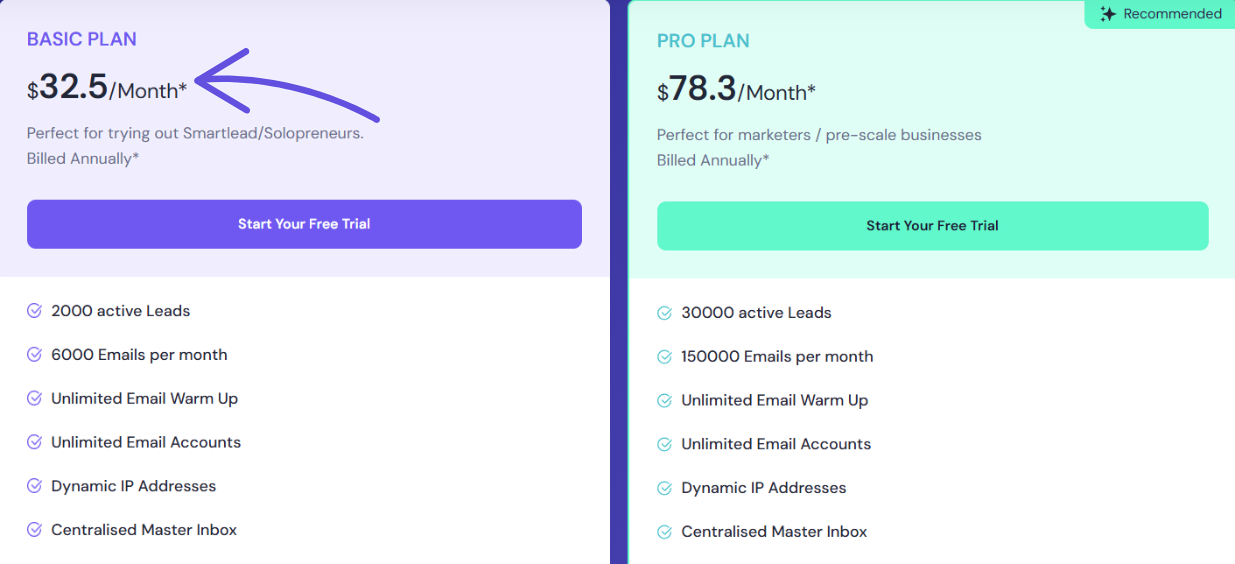Screen dimensions: 1235x564
Task: Click check icon beside Basic Unlimited Email Warm Up
Action: point(34,399)
